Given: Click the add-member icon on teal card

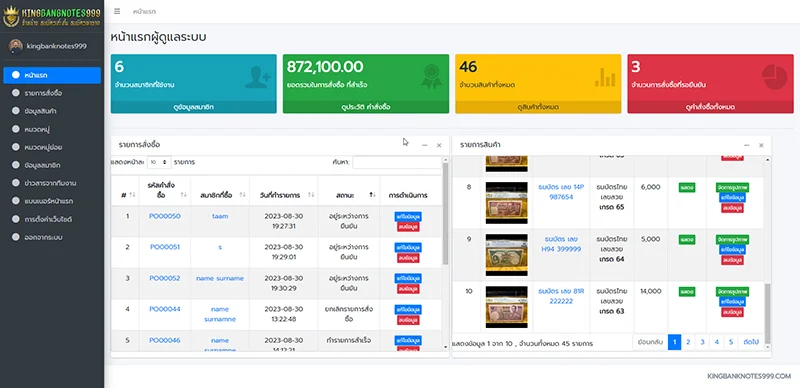Looking at the screenshot, I should pyautogui.click(x=257, y=77).
